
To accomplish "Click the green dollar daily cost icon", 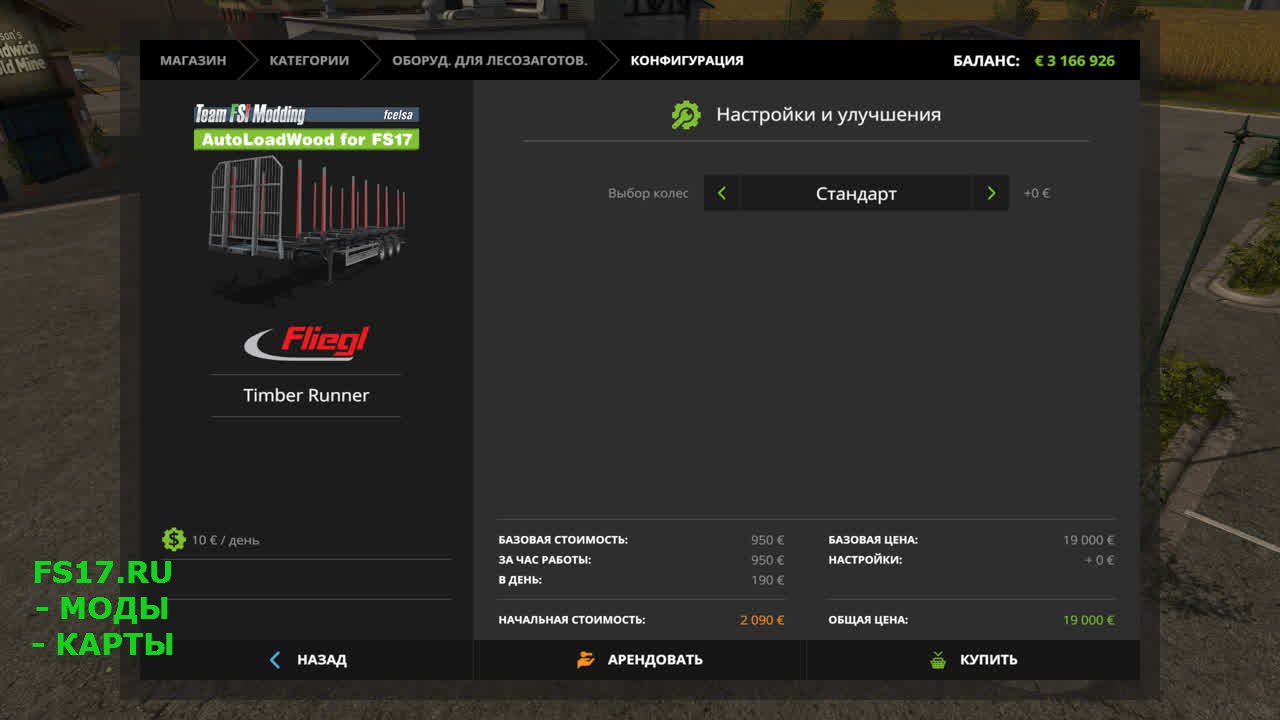I will click(x=174, y=539).
